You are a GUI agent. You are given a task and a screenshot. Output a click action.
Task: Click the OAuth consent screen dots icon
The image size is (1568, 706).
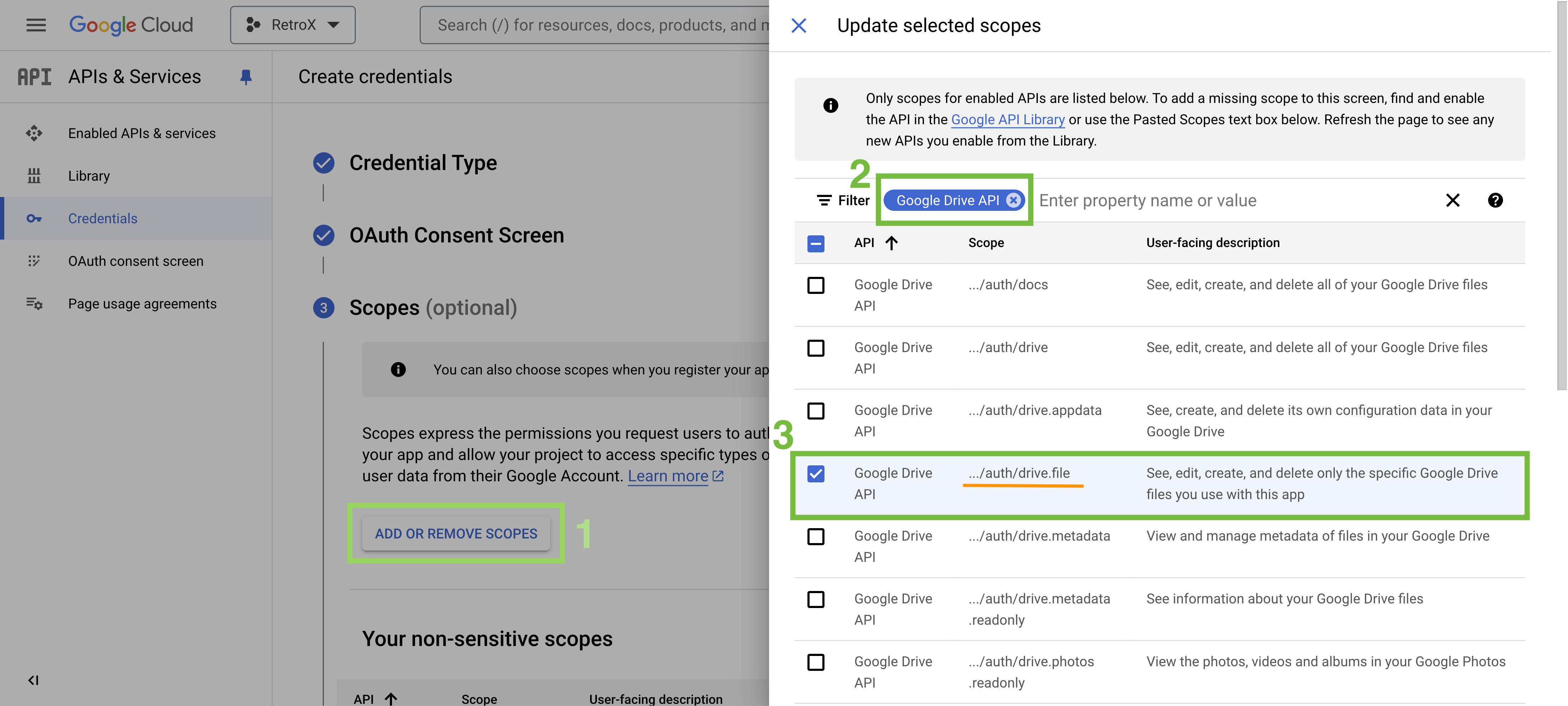[34, 261]
